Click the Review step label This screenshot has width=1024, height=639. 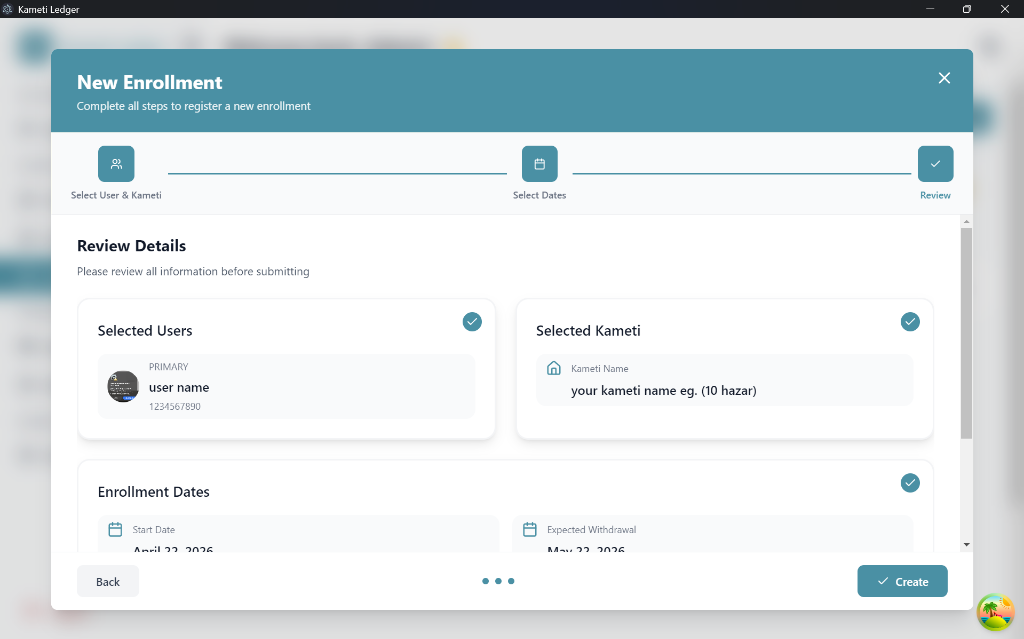(x=935, y=195)
